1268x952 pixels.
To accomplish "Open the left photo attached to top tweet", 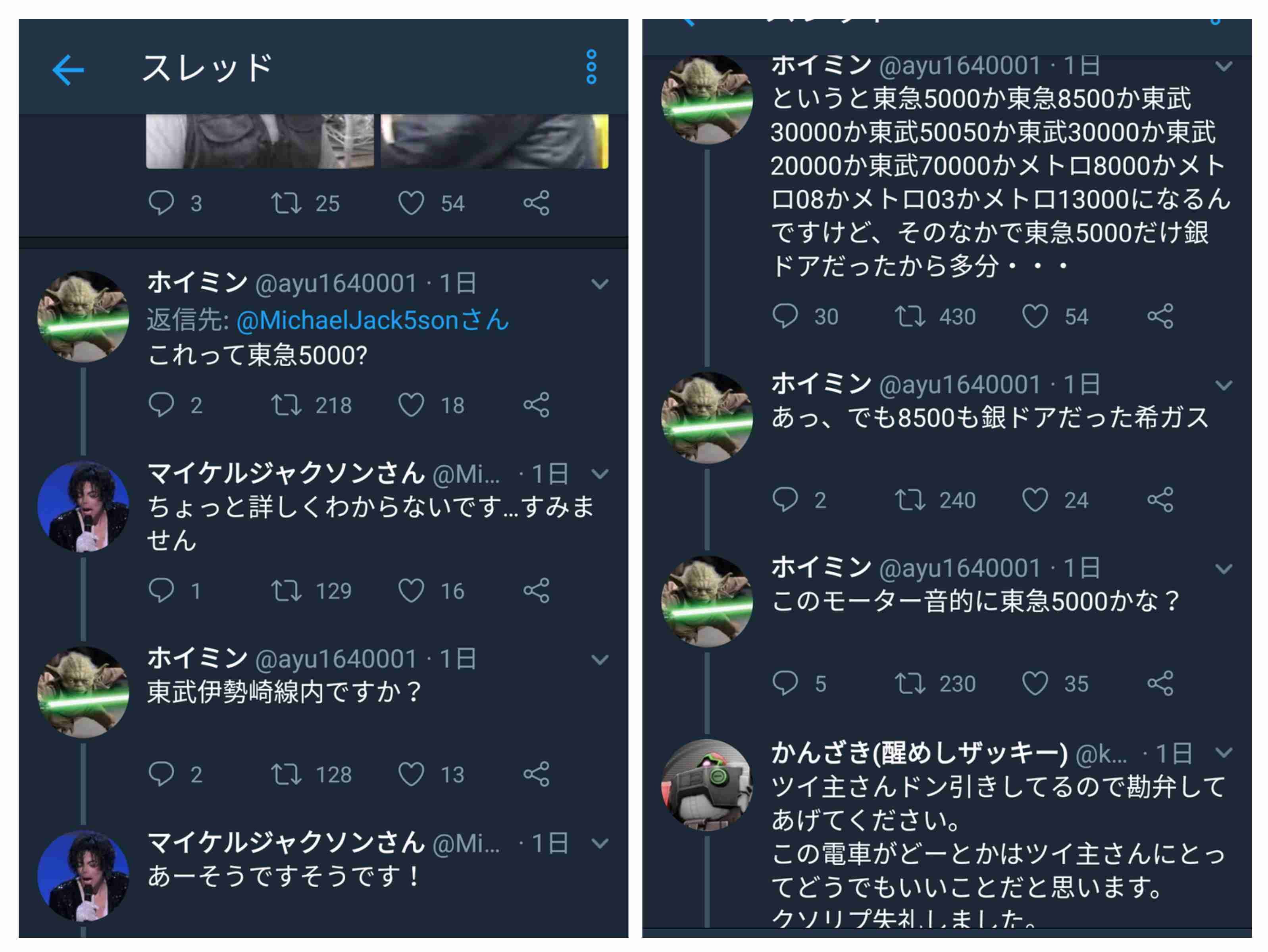I will 260,141.
